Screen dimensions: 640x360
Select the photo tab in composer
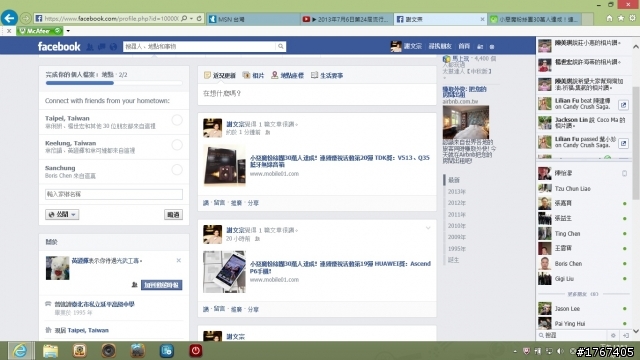pos(253,76)
